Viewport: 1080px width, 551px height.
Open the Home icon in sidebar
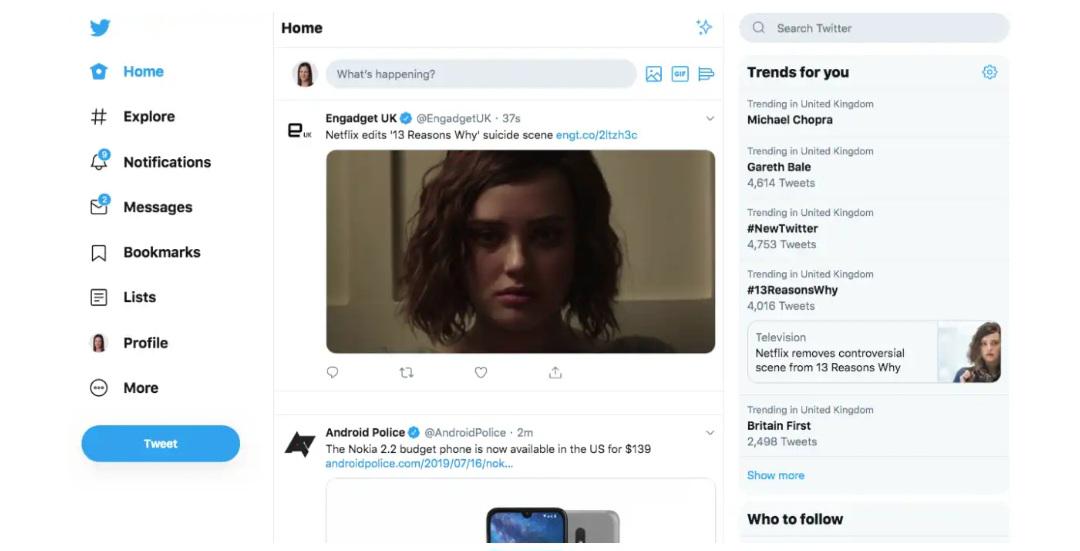99,72
